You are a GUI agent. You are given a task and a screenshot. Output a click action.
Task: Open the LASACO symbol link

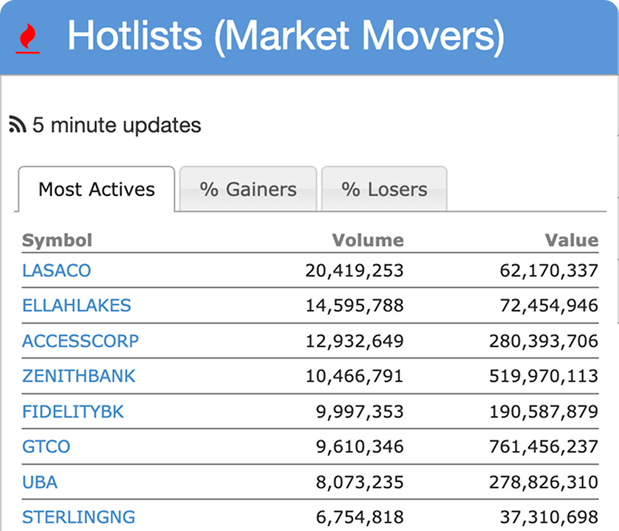(56, 270)
